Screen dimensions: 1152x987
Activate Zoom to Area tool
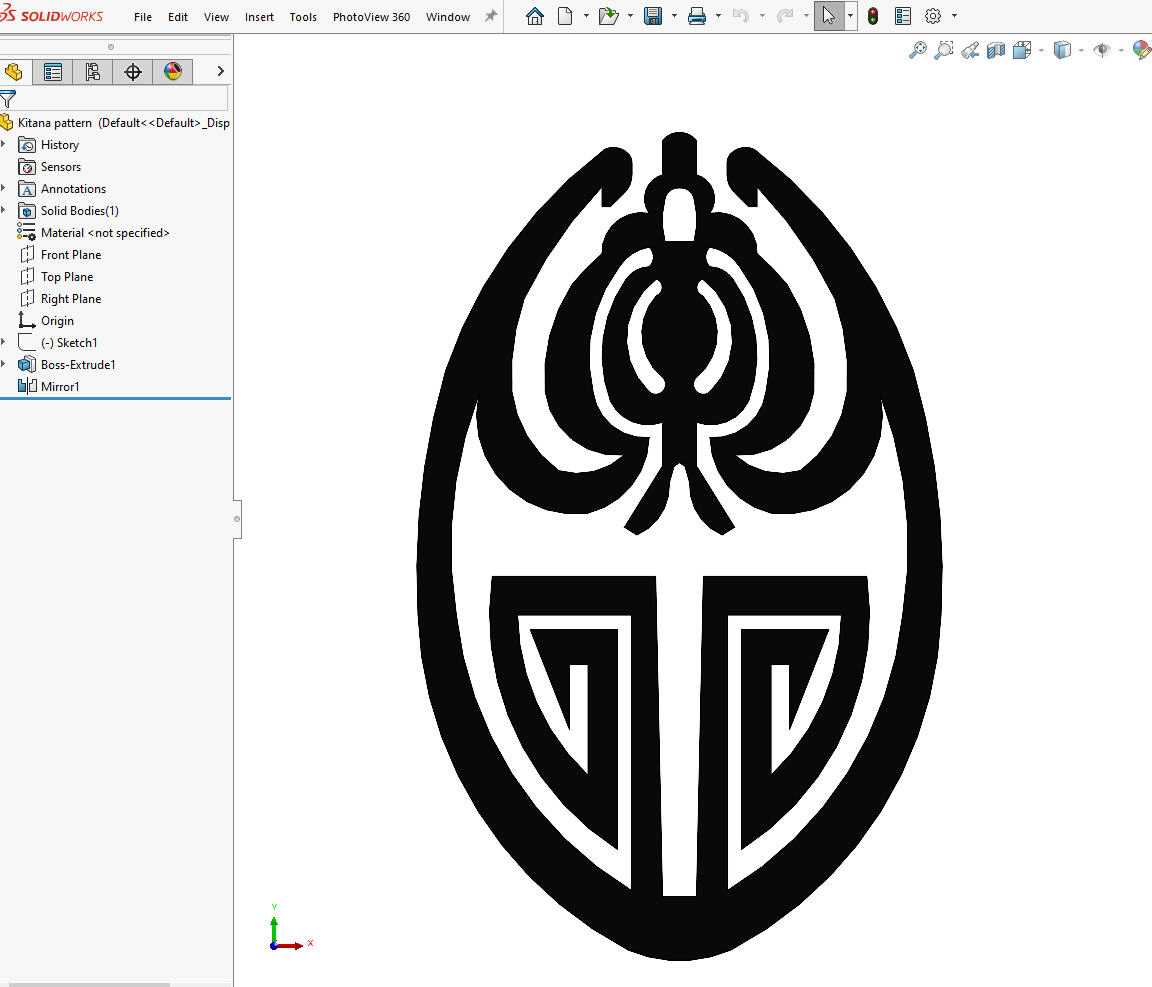click(944, 50)
